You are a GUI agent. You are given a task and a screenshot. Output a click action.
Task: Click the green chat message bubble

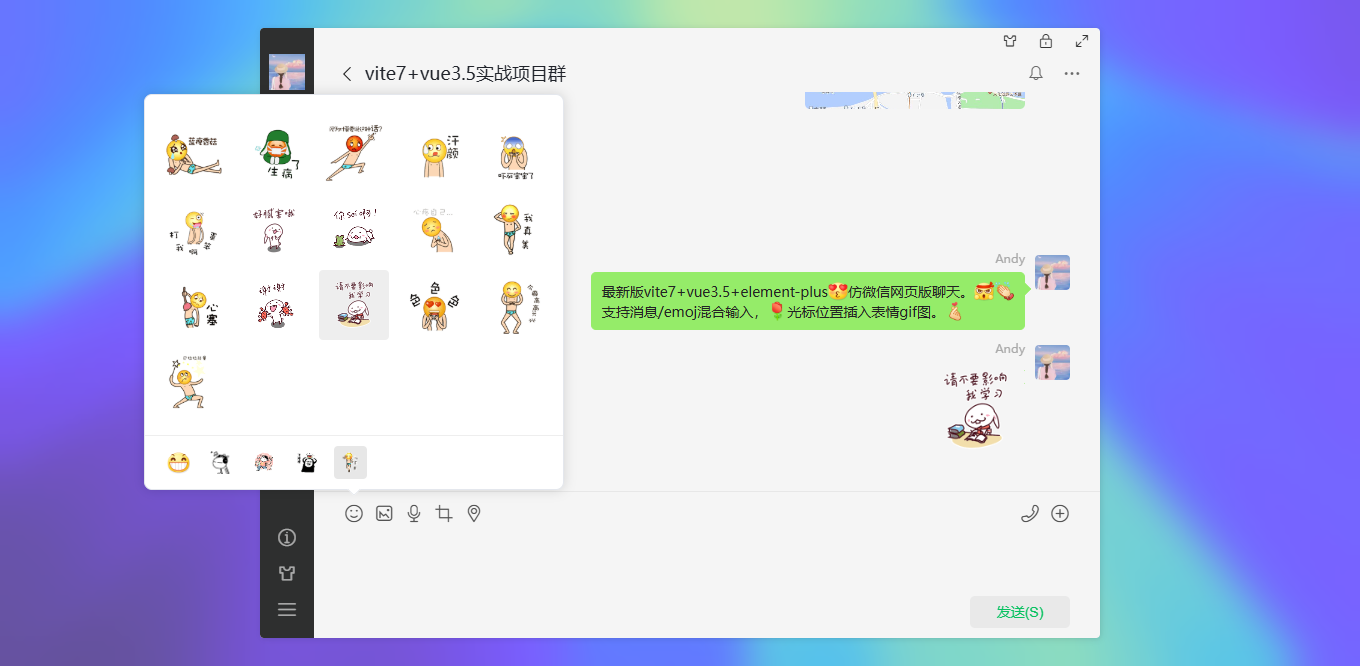[x=808, y=301]
